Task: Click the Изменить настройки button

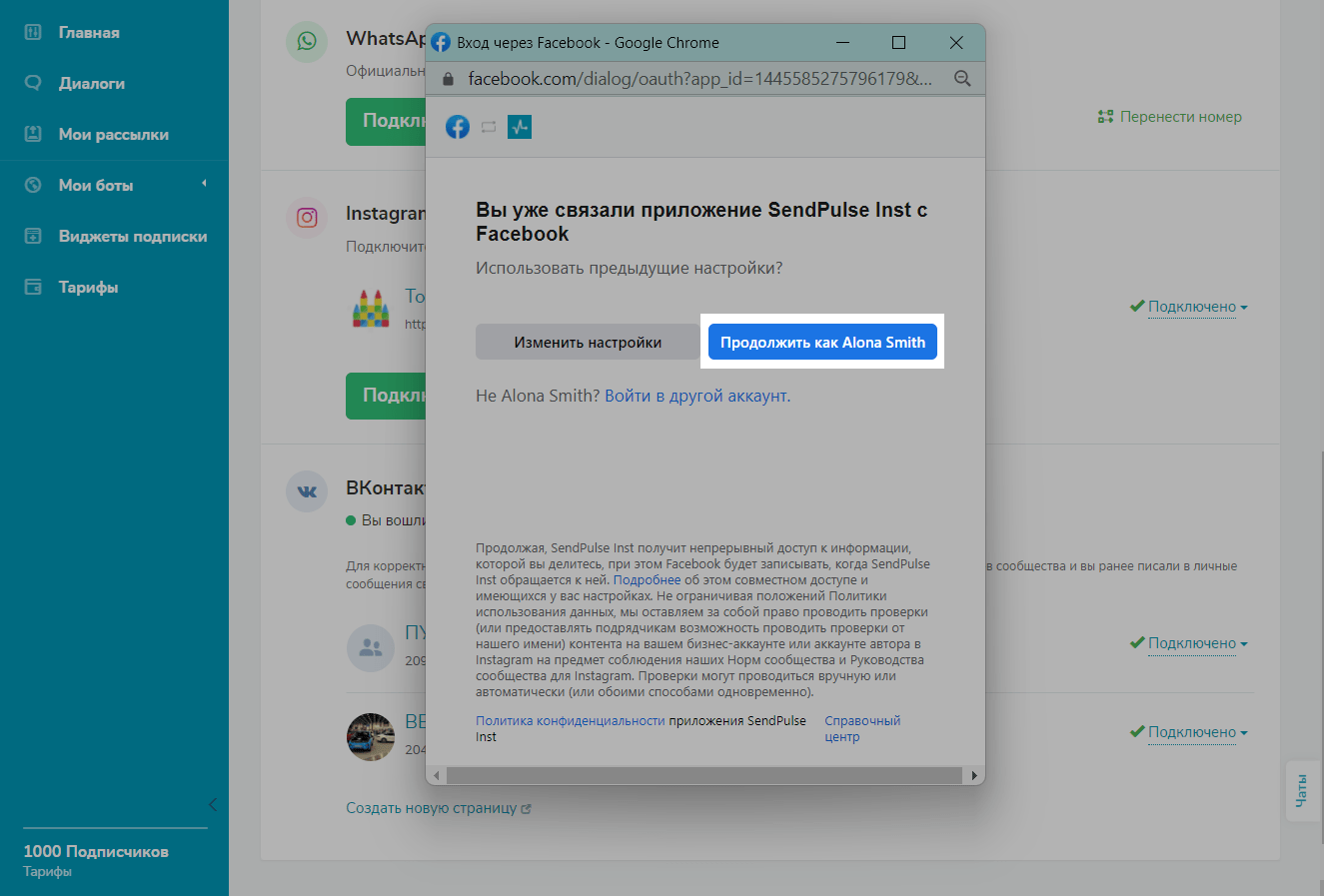Action: [x=588, y=342]
